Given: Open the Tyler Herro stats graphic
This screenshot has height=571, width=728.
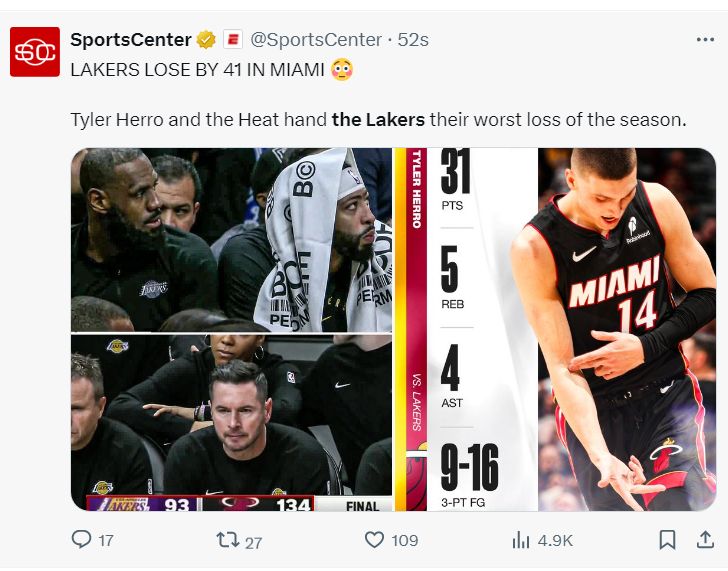Looking at the screenshot, I should click(x=556, y=330).
